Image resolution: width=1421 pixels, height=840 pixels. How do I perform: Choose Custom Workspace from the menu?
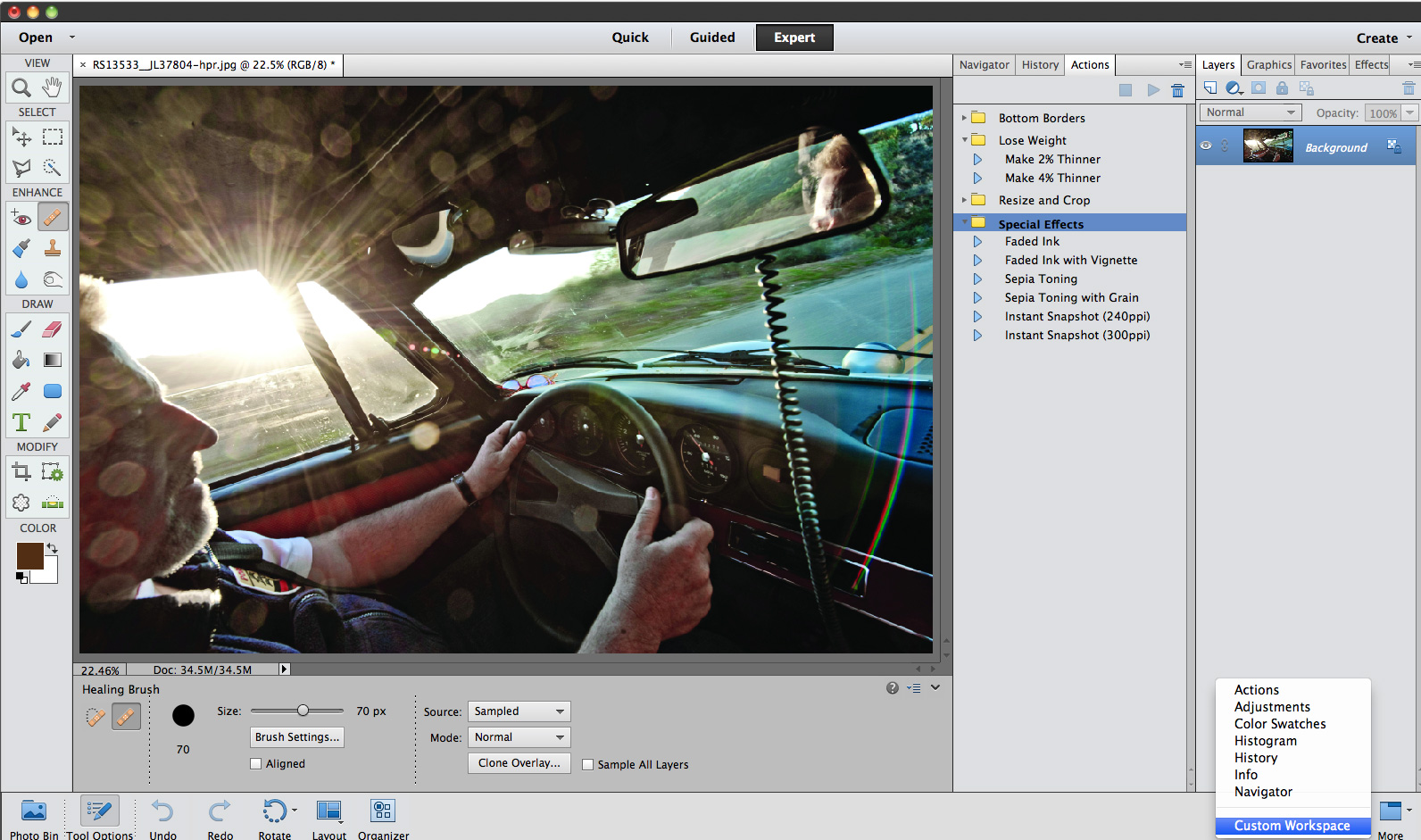click(x=1292, y=826)
